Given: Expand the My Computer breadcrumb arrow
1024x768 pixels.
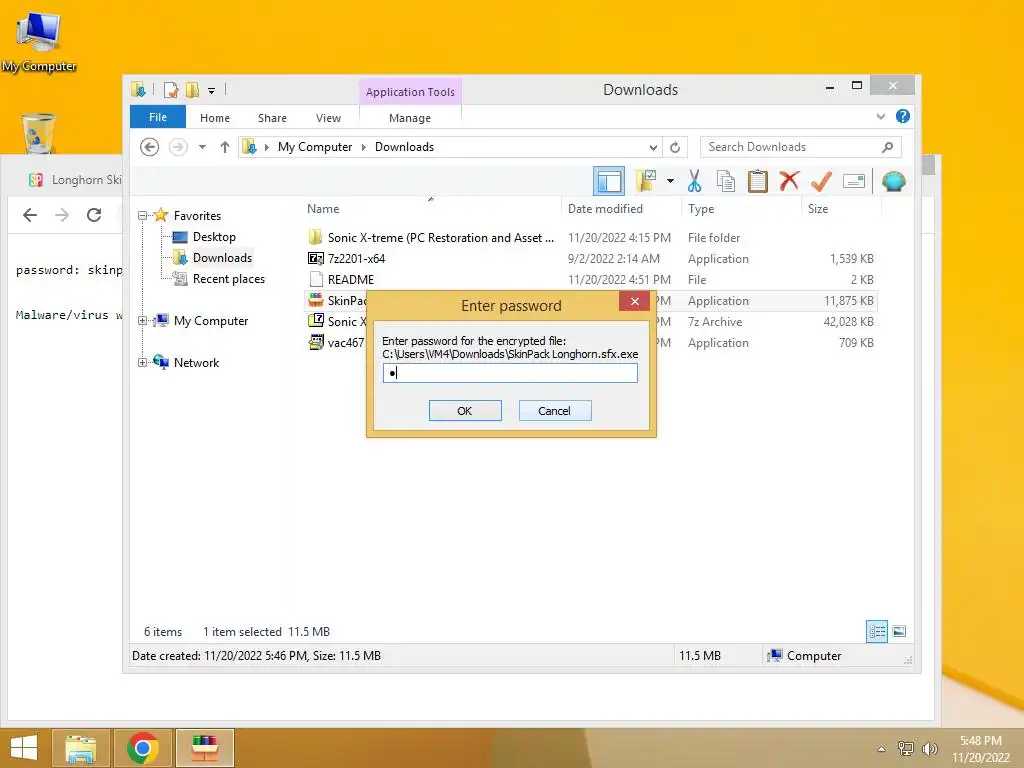Looking at the screenshot, I should 364,148.
